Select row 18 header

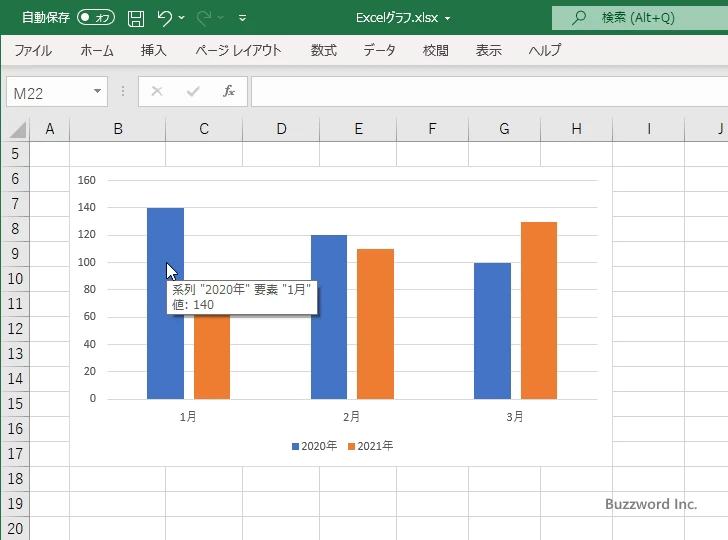[x=15, y=479]
